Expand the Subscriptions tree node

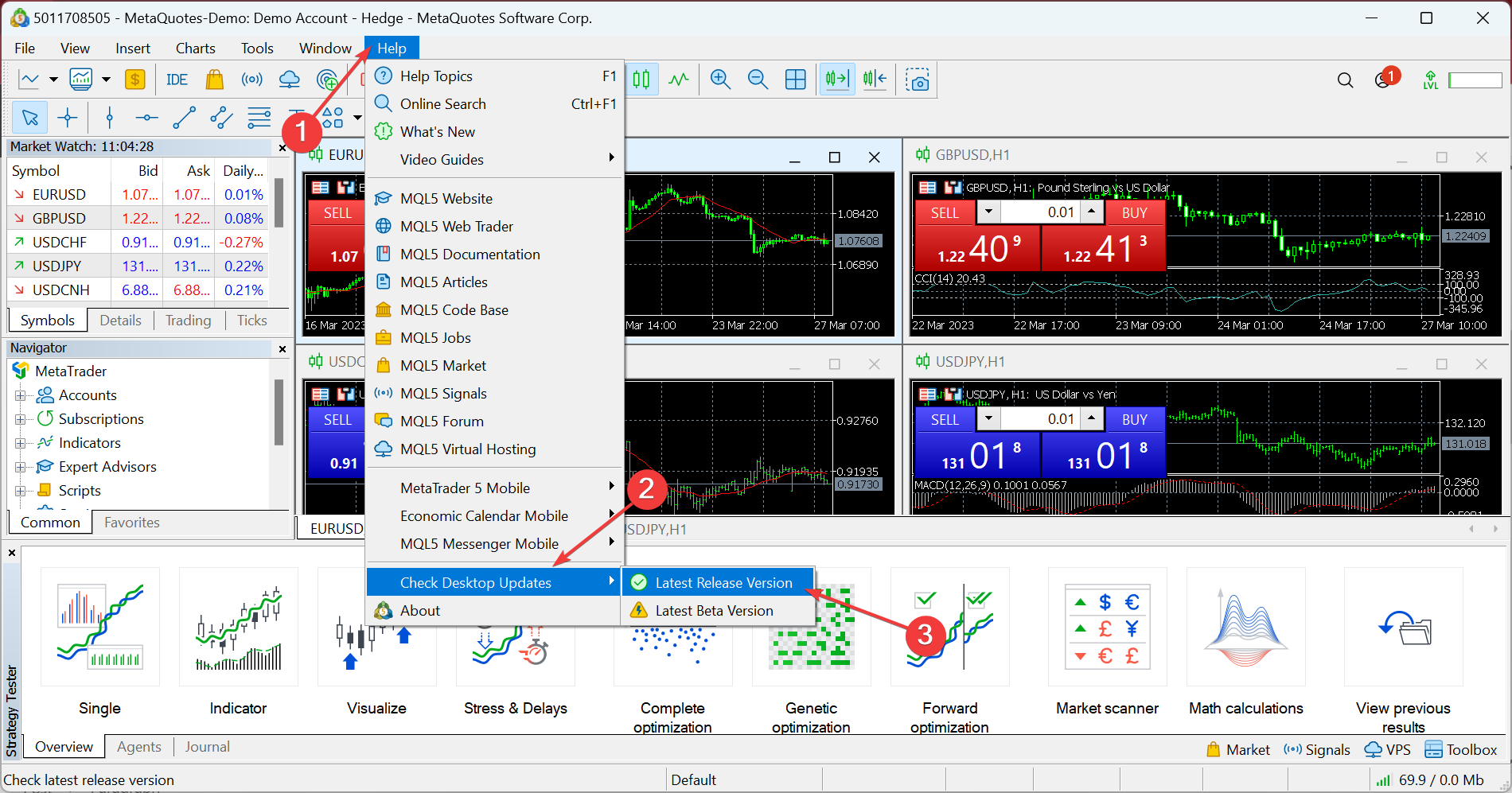20,419
